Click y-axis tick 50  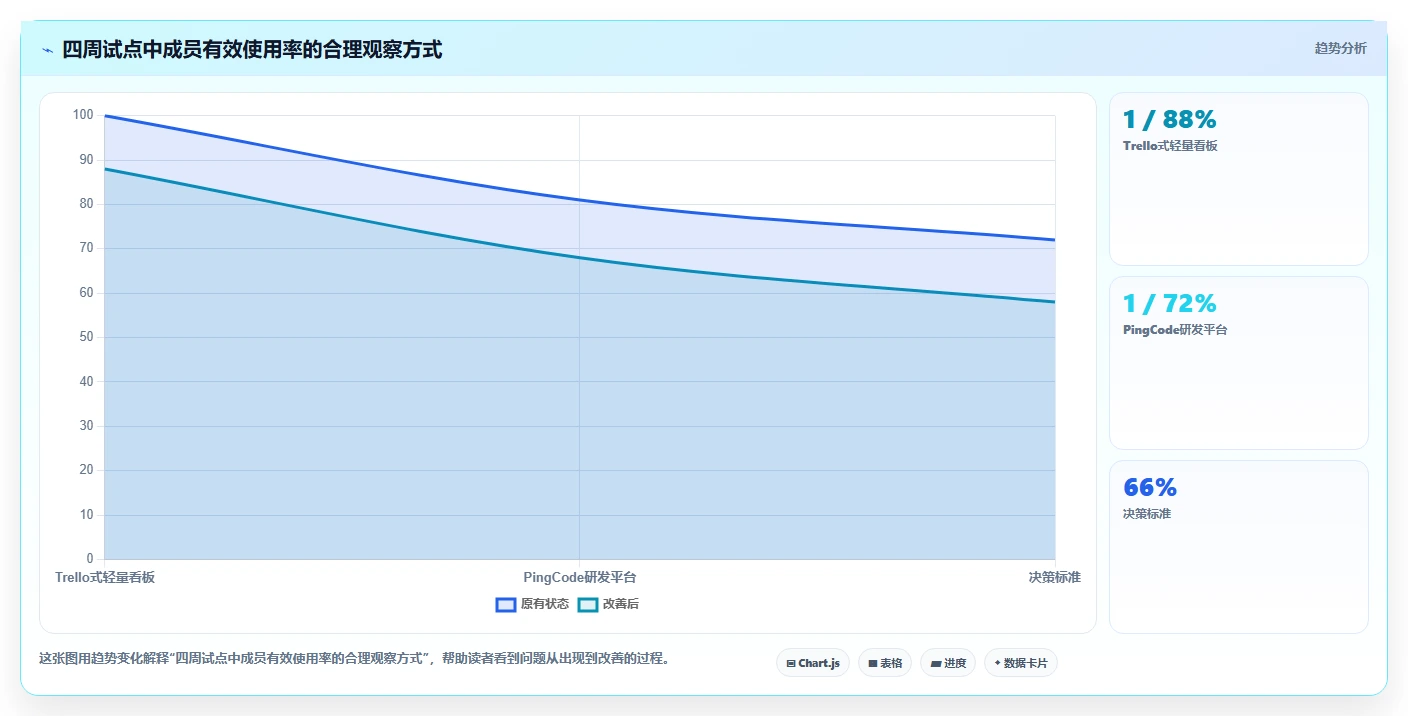click(86, 337)
